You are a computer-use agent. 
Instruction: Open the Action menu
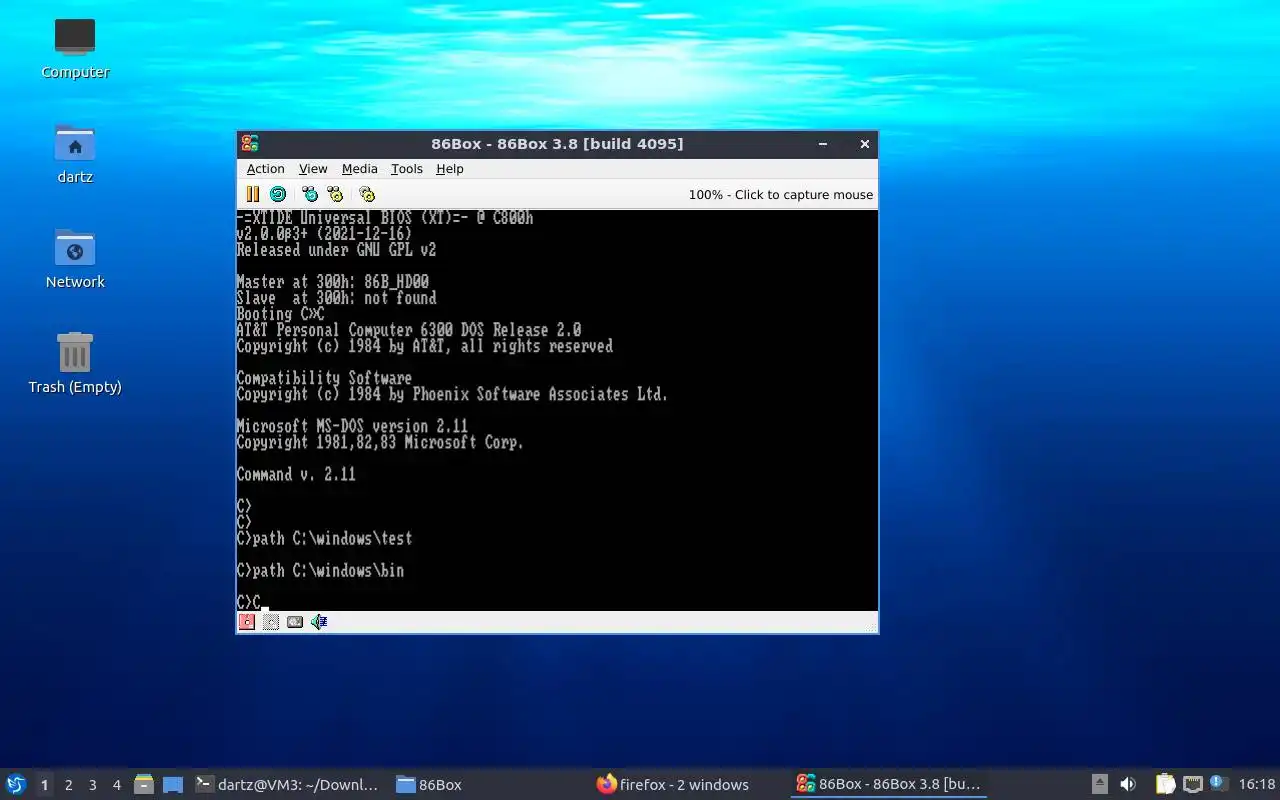(266, 169)
